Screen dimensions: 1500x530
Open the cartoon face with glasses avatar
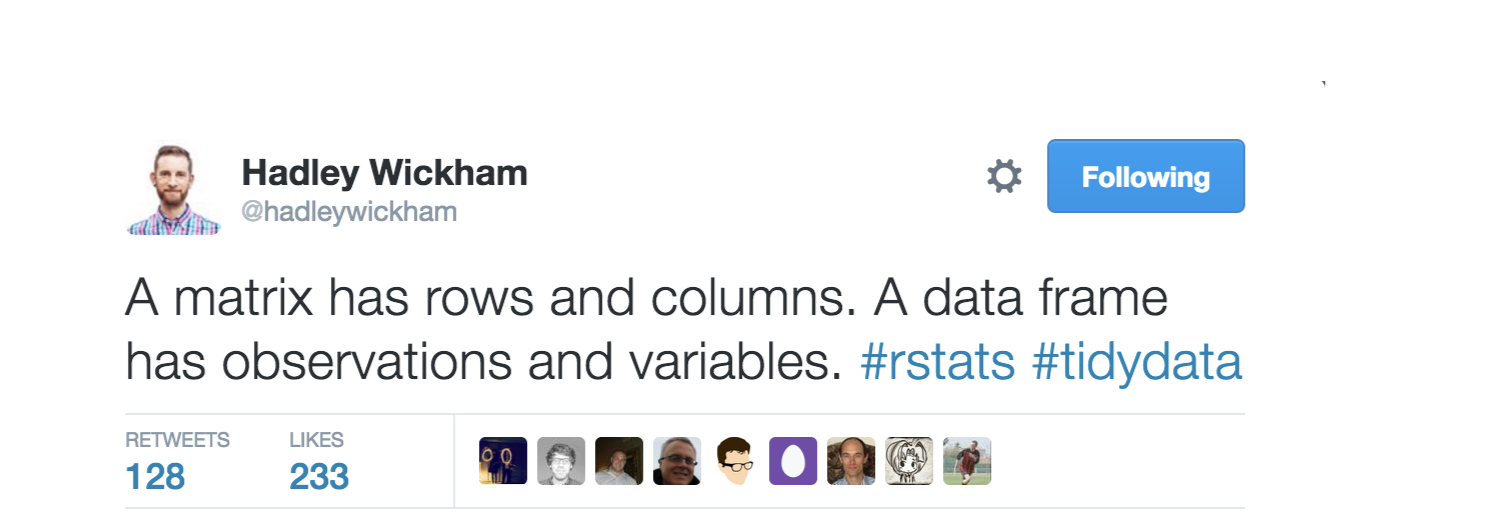pyautogui.click(x=735, y=461)
